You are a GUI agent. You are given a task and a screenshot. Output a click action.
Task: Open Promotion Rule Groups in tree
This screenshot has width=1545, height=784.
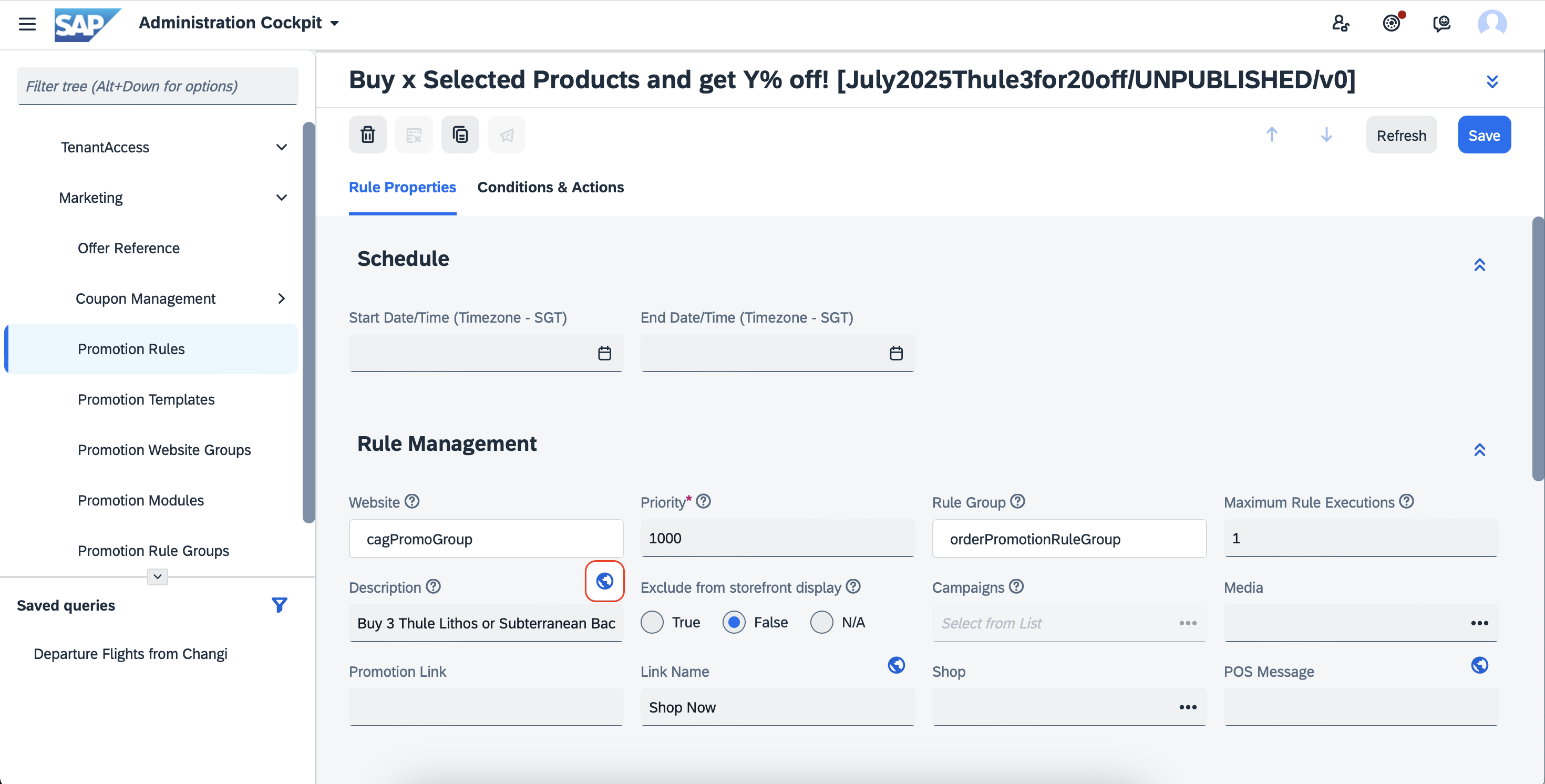[153, 550]
